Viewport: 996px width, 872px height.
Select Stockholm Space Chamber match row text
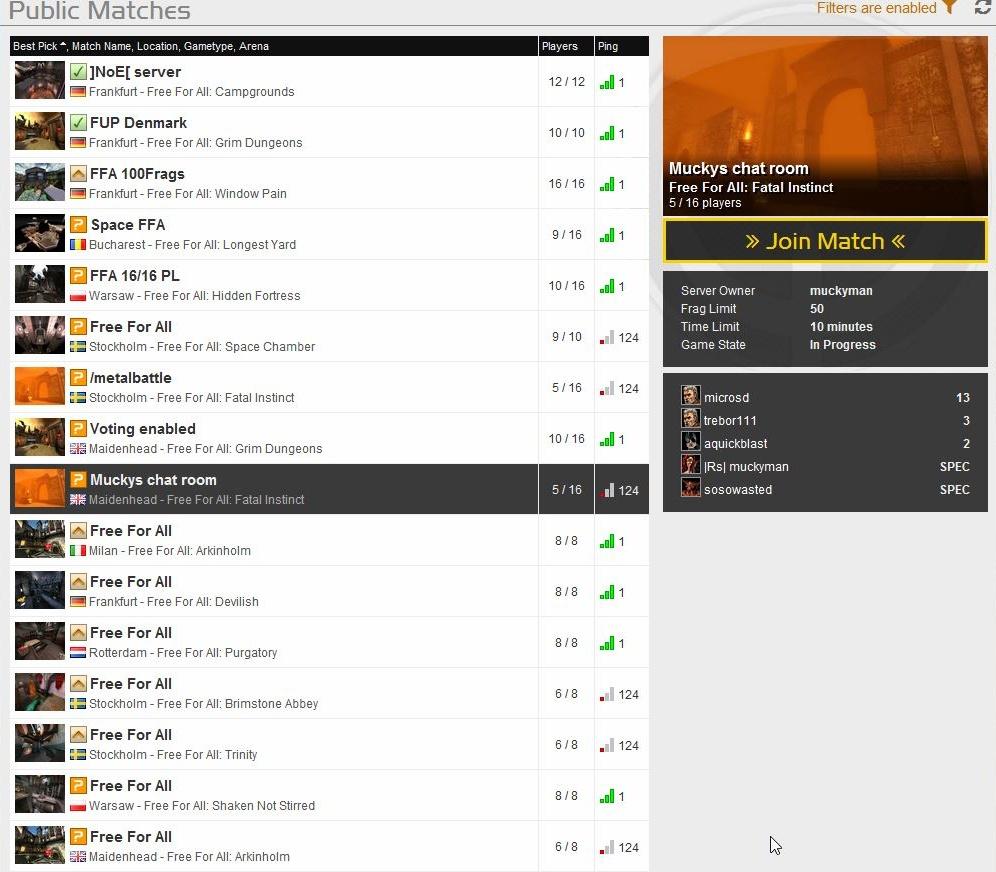[202, 347]
